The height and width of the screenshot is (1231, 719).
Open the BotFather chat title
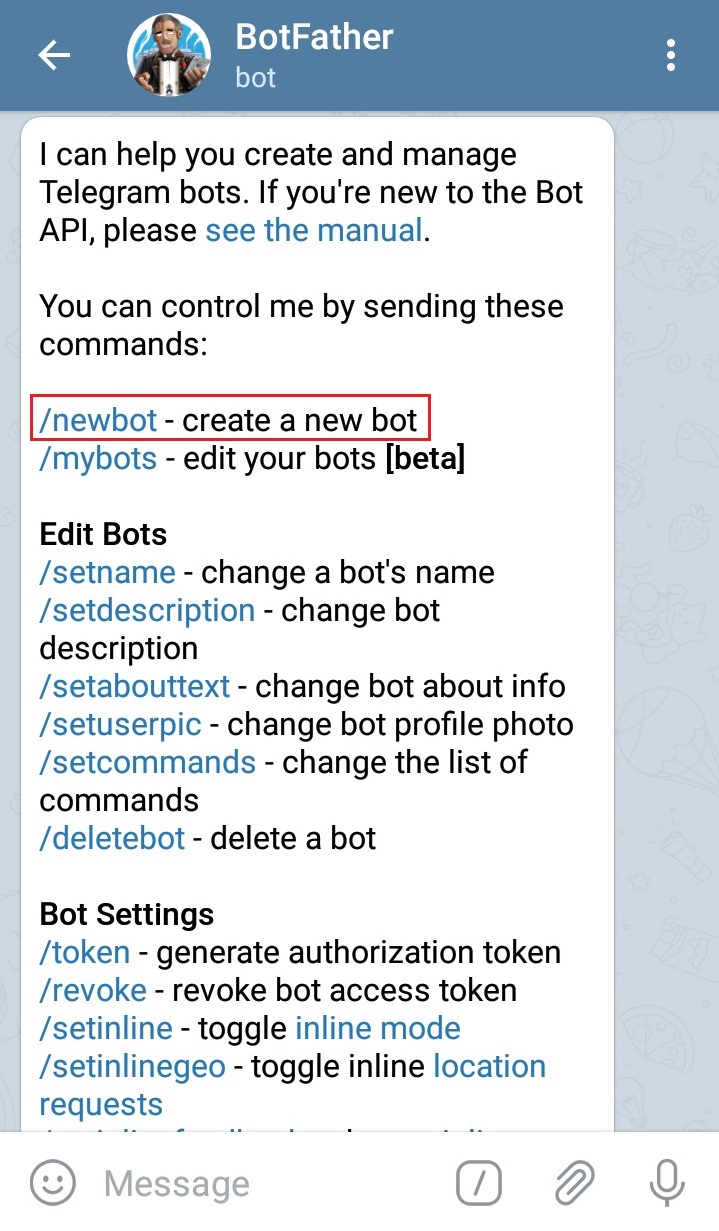coord(314,38)
